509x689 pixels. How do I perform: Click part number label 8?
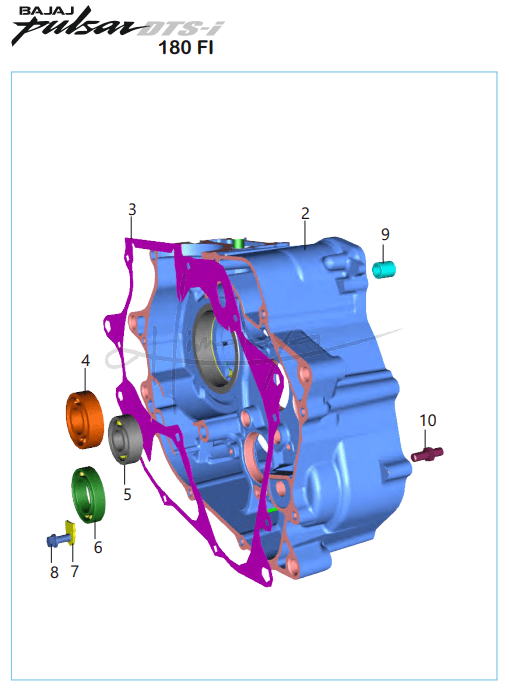[54, 572]
